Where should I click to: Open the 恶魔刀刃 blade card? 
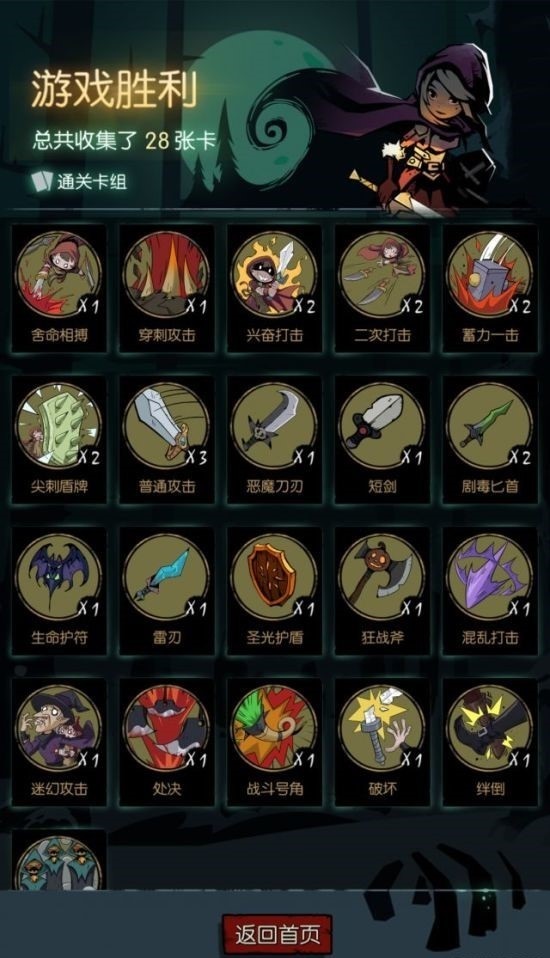coord(274,439)
